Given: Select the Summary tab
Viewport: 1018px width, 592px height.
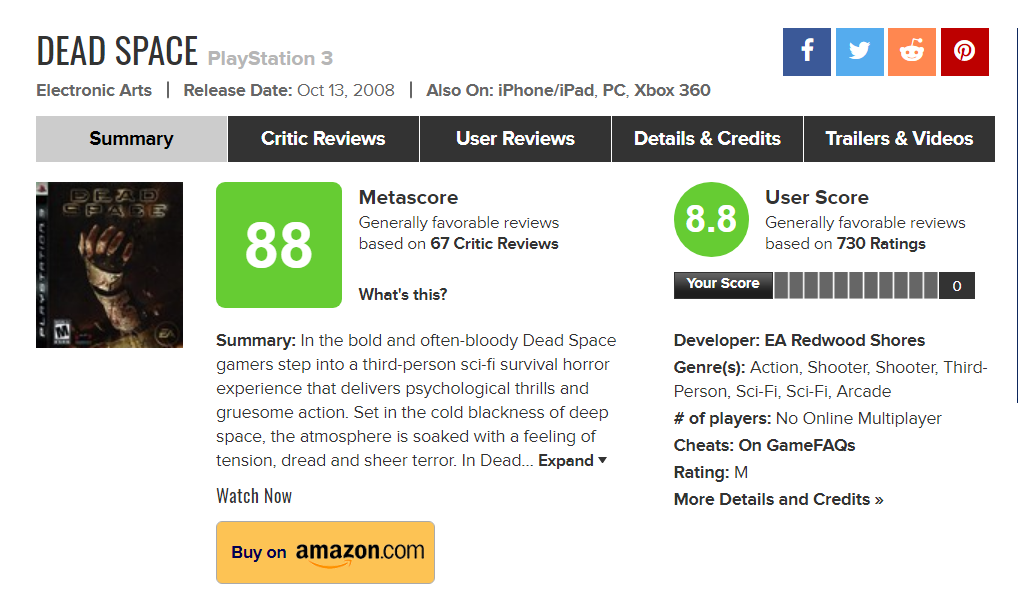Looking at the screenshot, I should click(x=131, y=139).
